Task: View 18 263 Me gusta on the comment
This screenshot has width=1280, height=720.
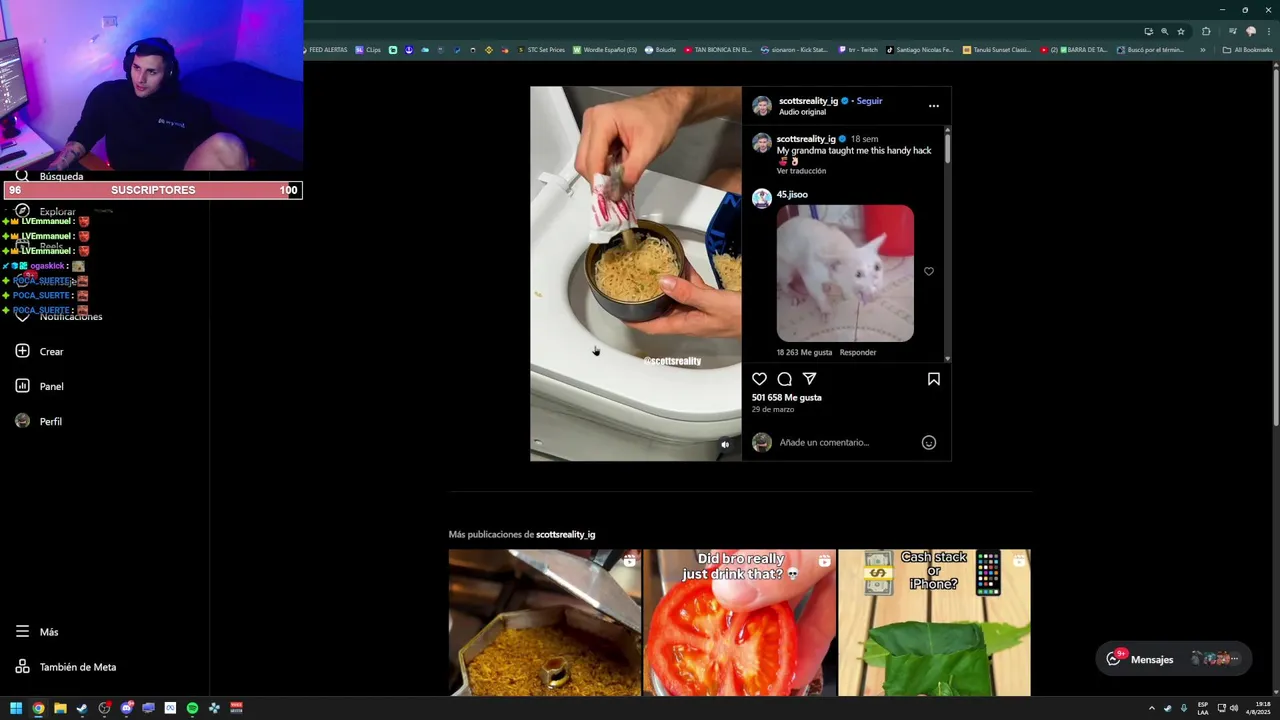Action: pos(804,352)
